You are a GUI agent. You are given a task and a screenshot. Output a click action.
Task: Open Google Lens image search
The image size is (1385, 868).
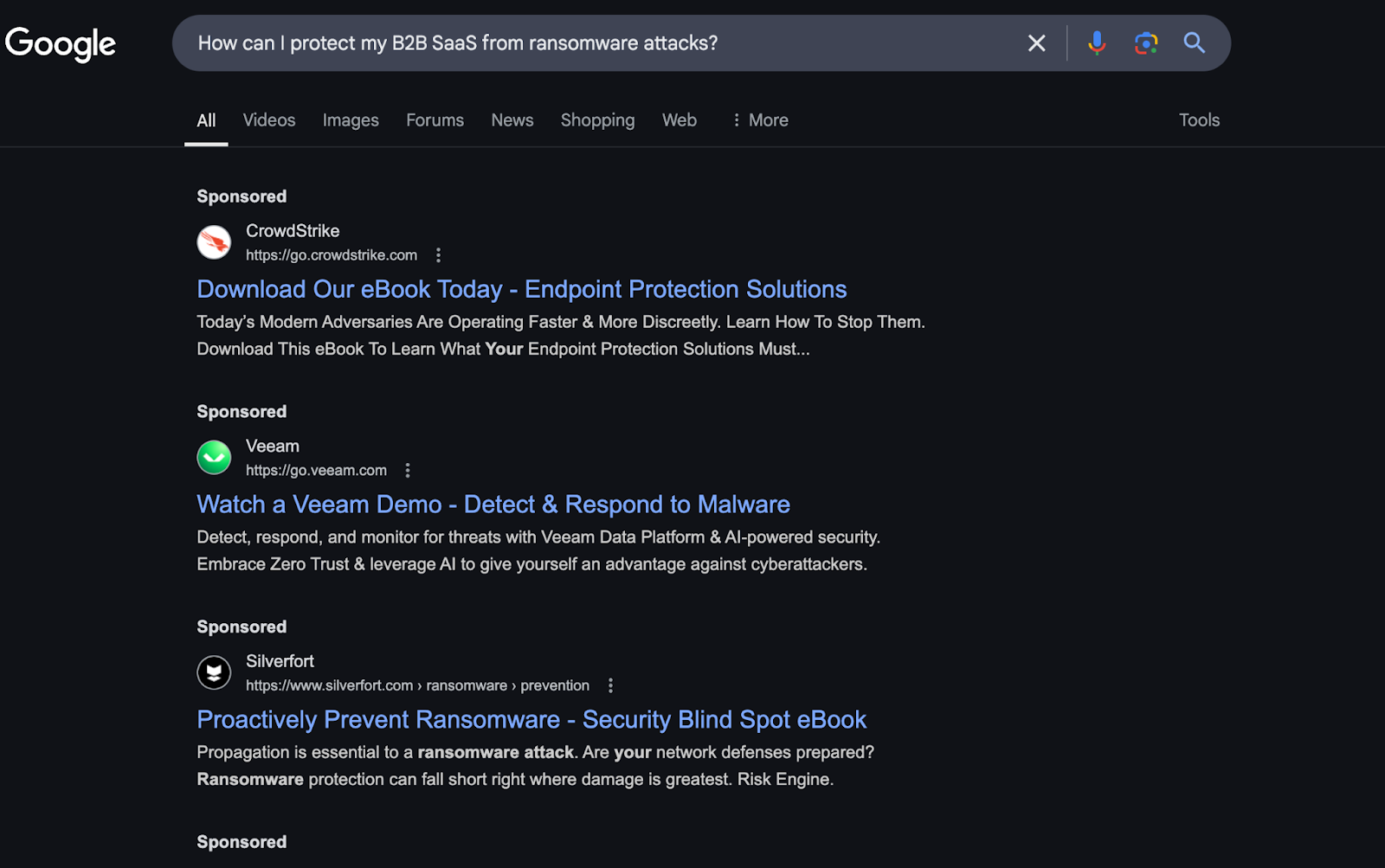pyautogui.click(x=1145, y=42)
